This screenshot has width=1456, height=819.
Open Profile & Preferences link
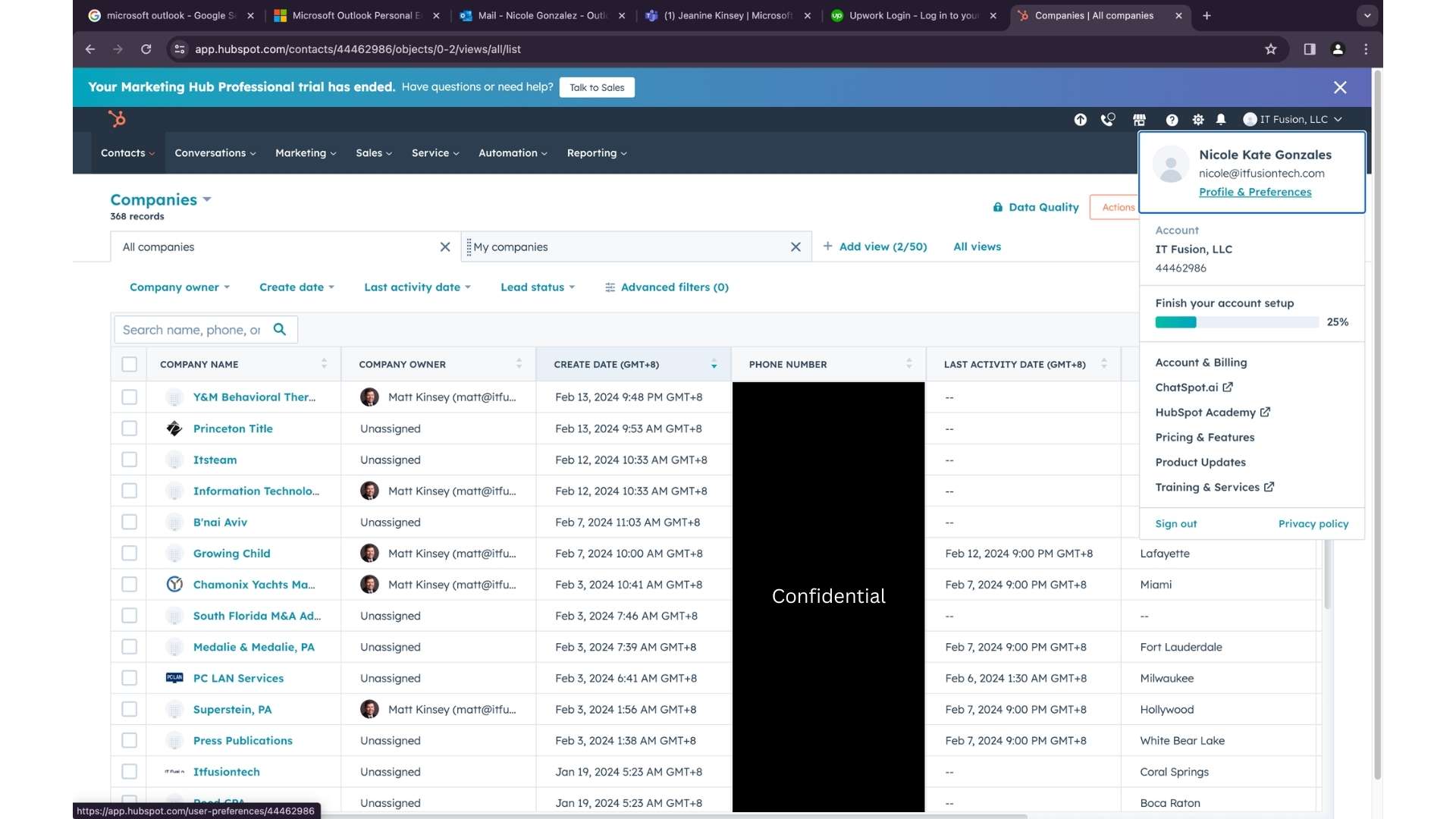point(1255,192)
